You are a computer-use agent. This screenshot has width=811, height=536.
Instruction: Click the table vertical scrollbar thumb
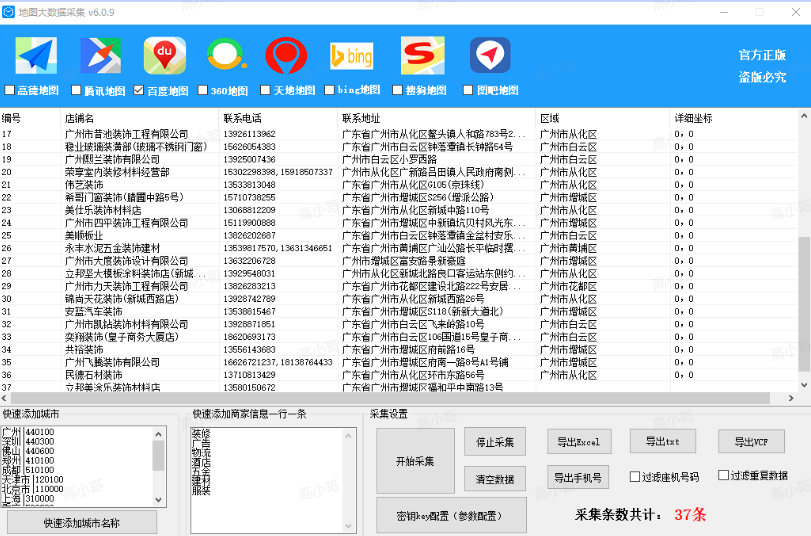804,305
